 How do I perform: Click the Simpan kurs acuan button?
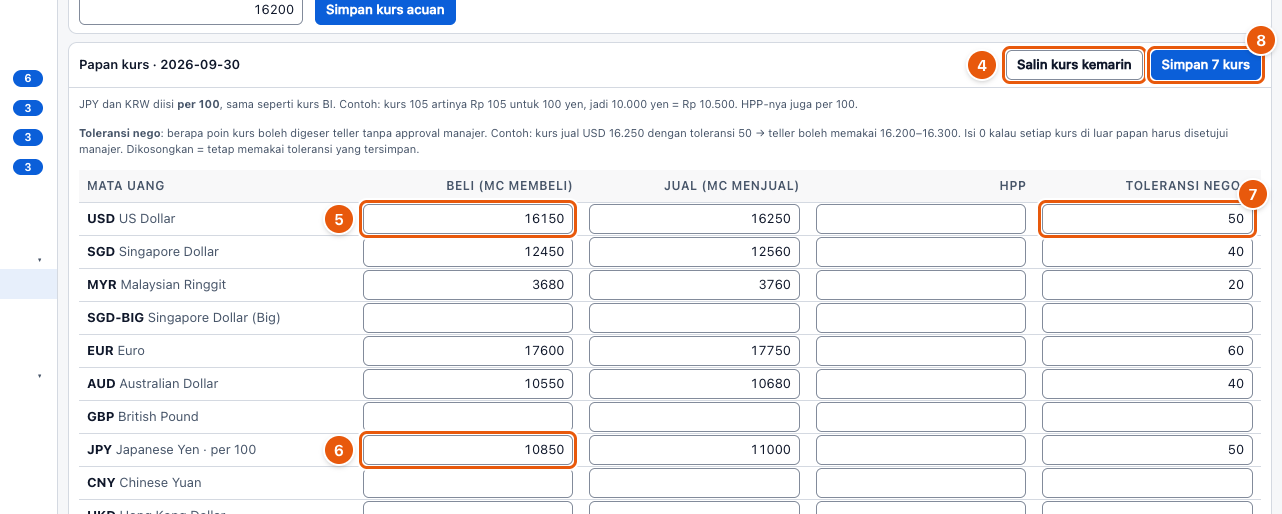pyautogui.click(x=385, y=9)
